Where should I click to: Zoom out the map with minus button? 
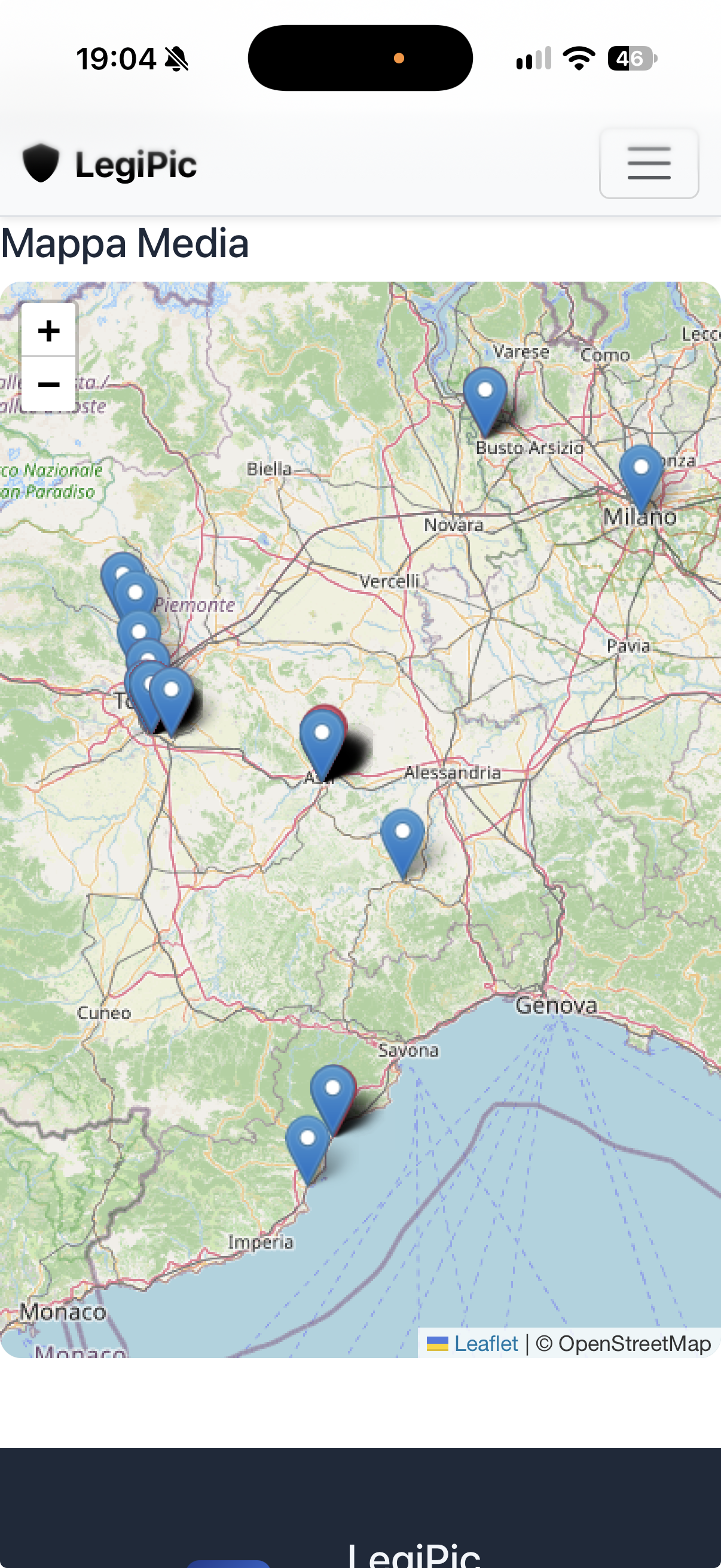[48, 384]
